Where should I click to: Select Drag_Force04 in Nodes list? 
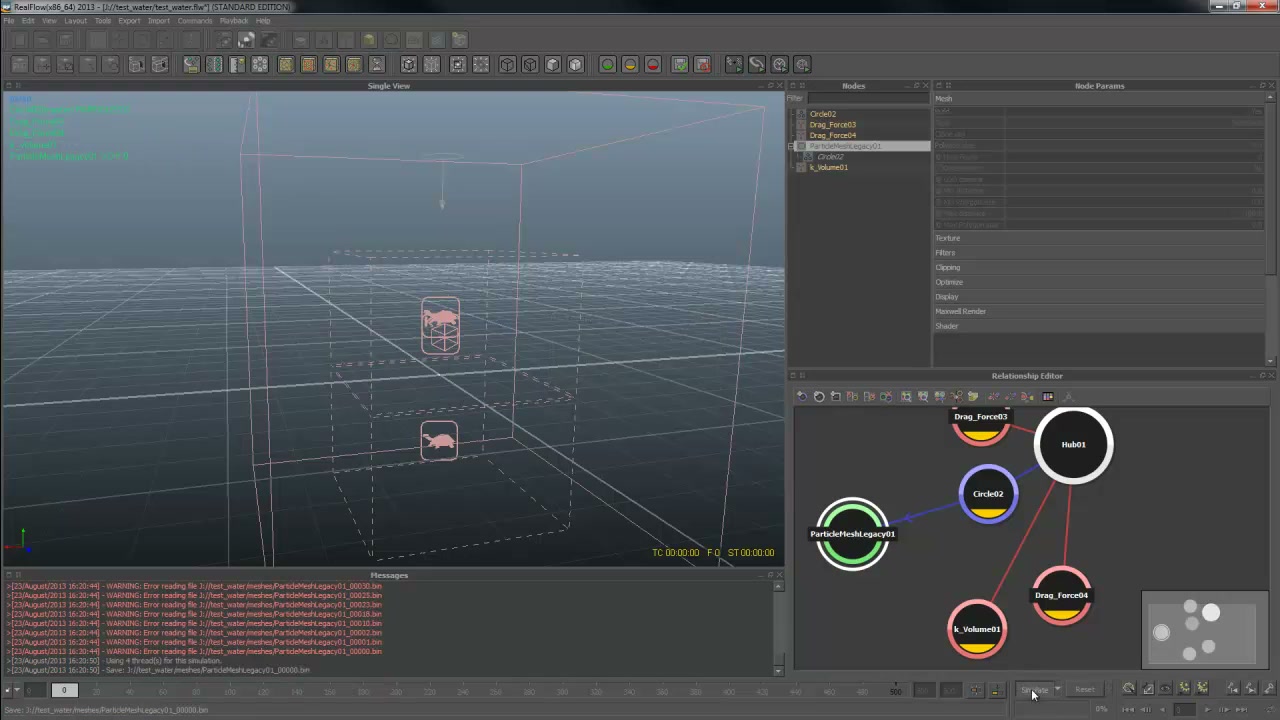[832, 135]
